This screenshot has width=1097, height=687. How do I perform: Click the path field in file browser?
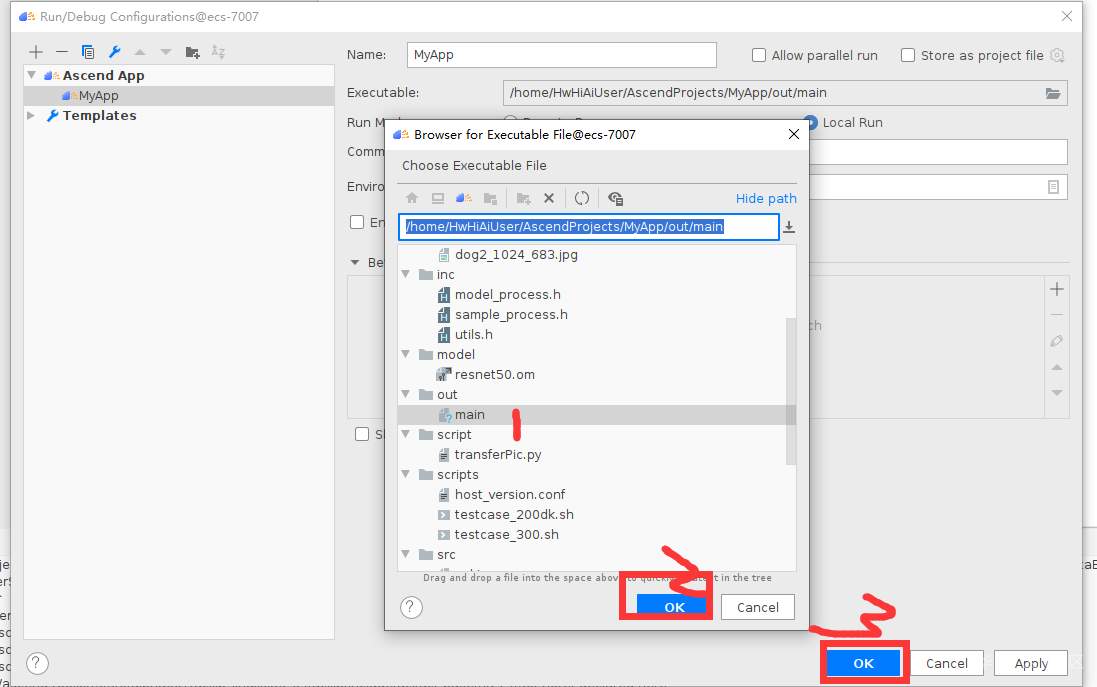(588, 227)
